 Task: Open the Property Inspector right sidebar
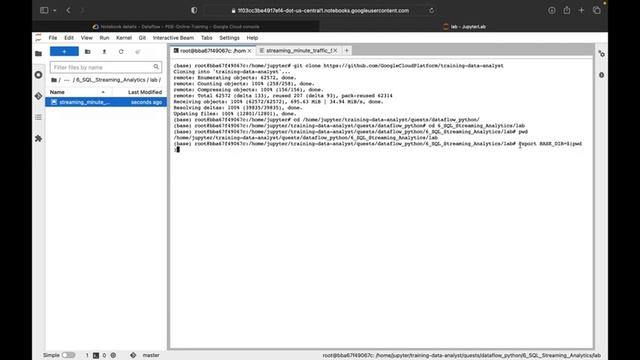[602, 54]
